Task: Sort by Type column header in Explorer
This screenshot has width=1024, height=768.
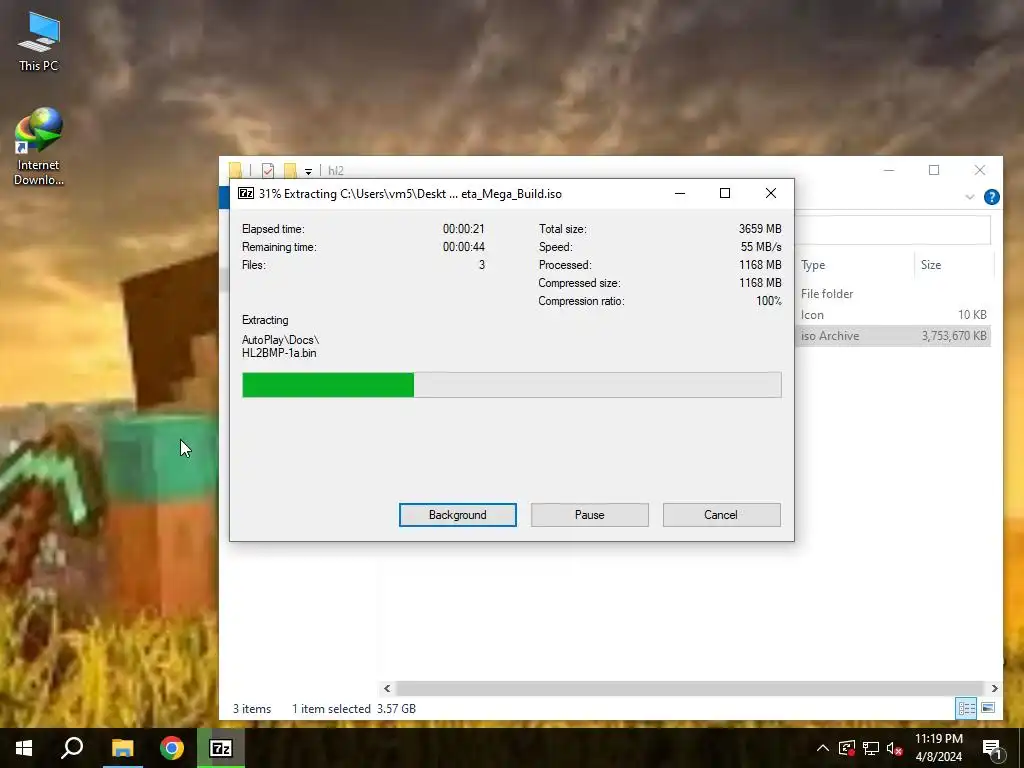Action: coord(855,264)
